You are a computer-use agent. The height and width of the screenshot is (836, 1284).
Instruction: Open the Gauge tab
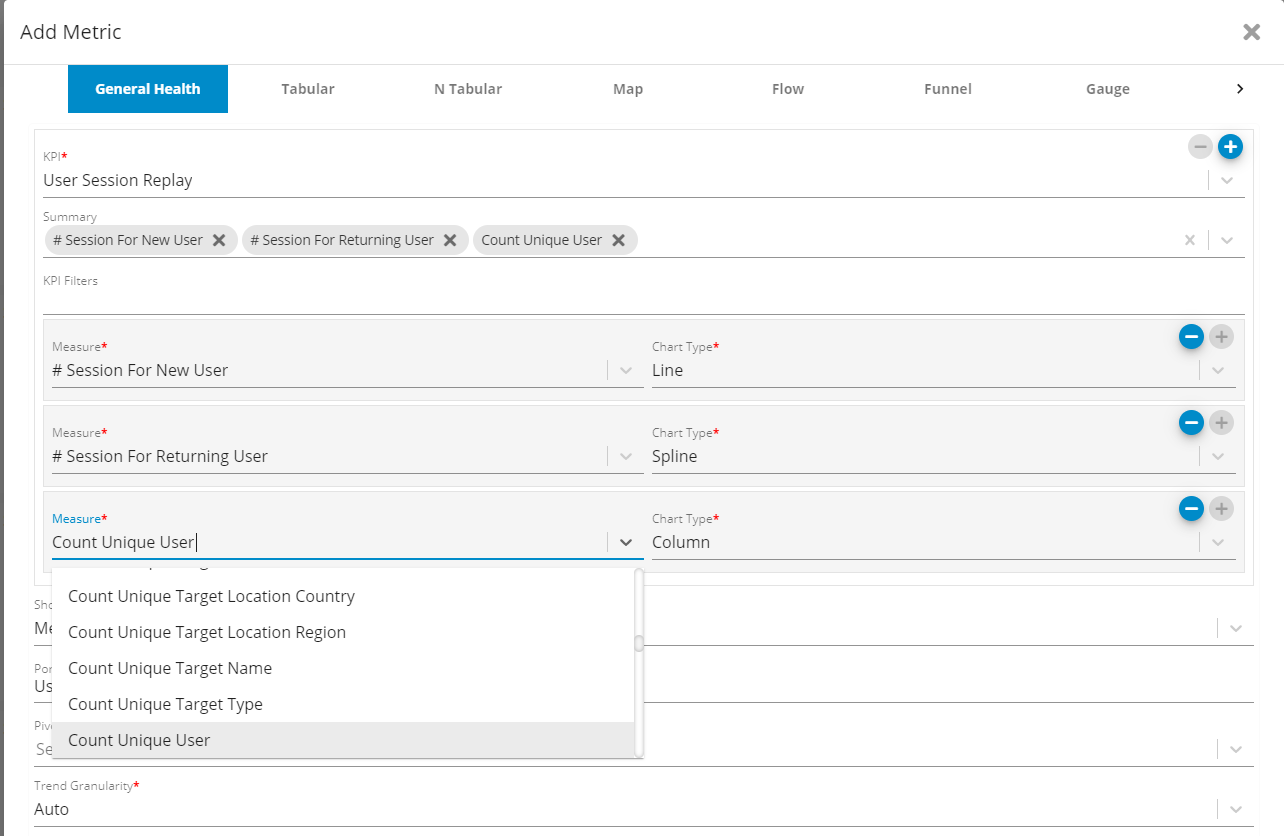click(x=1107, y=89)
